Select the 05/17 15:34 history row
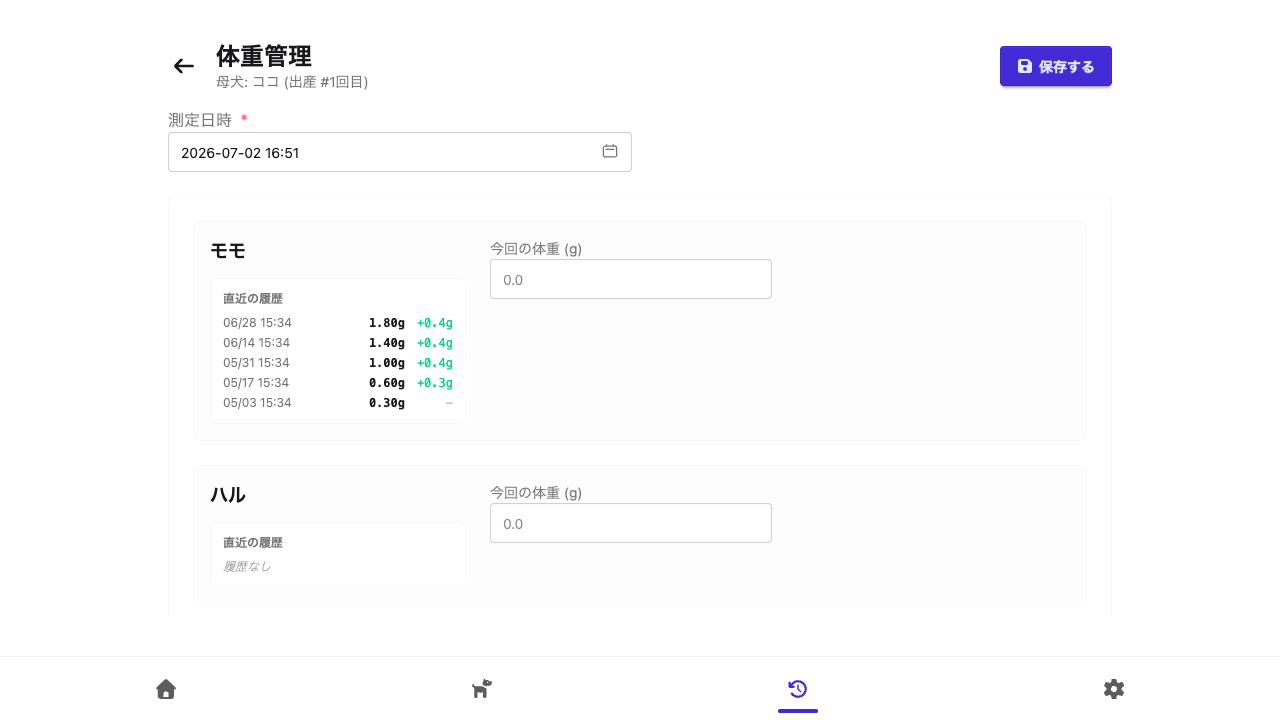The image size is (1280, 720). pyautogui.click(x=338, y=383)
